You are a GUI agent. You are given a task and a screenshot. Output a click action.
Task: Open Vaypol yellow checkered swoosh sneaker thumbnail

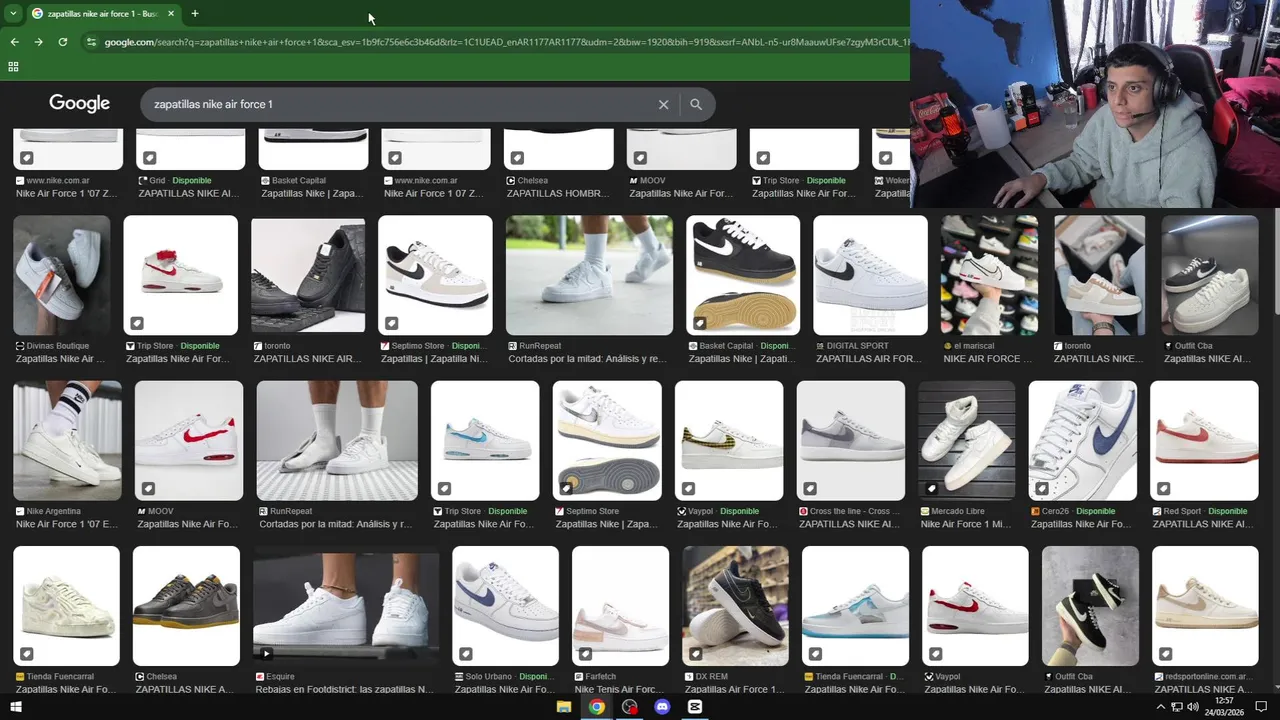(x=729, y=440)
